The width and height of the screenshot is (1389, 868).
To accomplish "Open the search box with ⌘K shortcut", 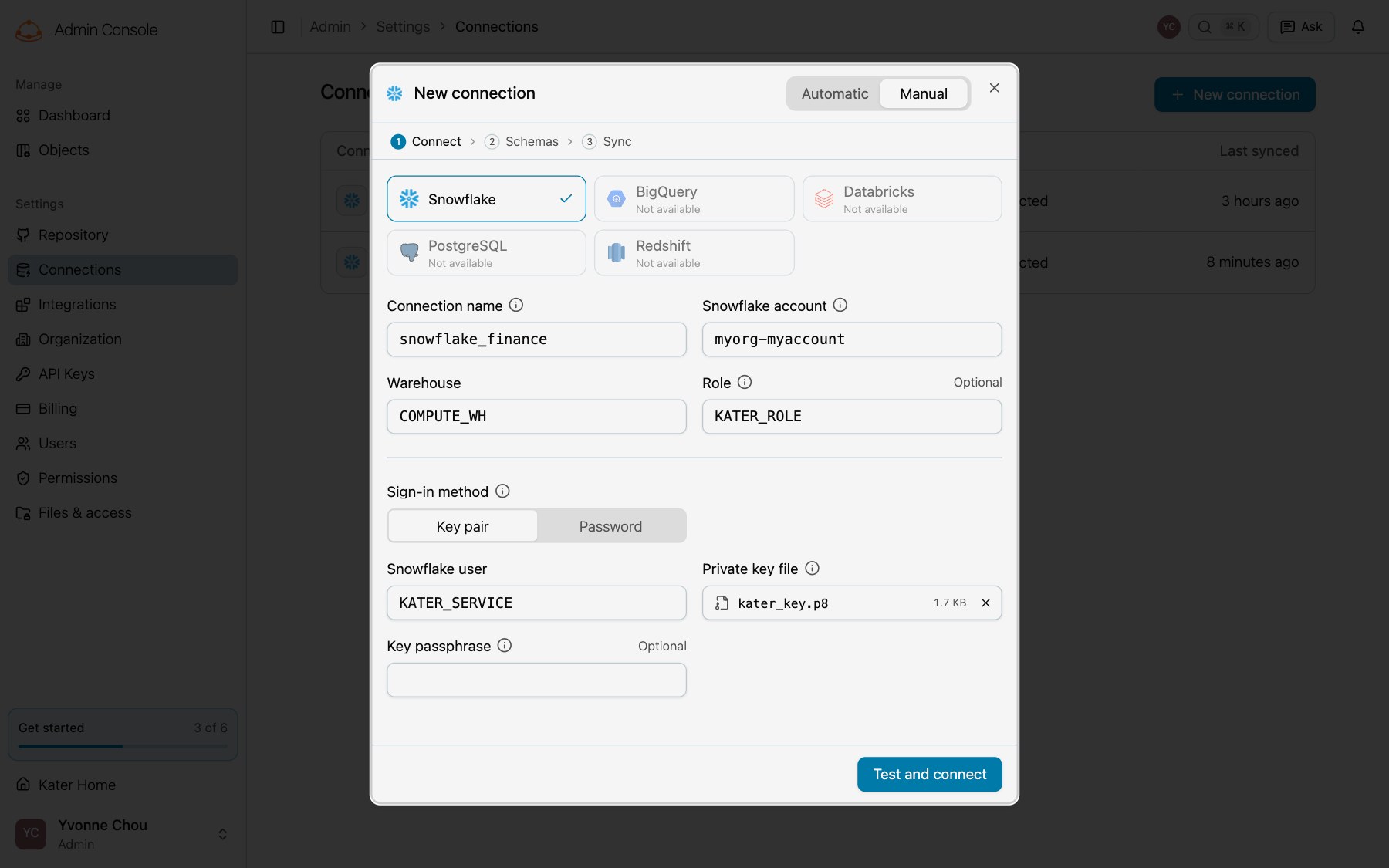I will pyautogui.click(x=1224, y=27).
